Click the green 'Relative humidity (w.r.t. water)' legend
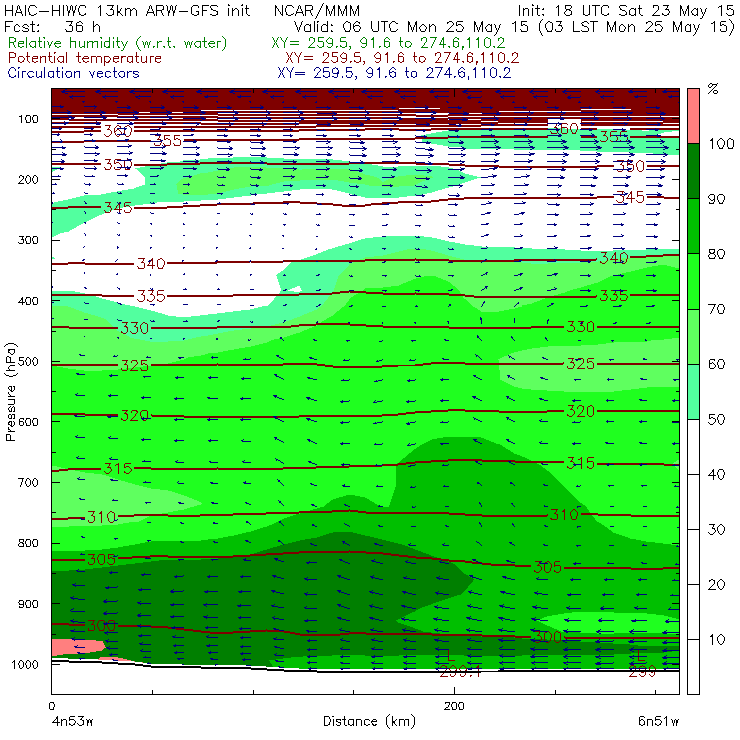 [x=118, y=43]
